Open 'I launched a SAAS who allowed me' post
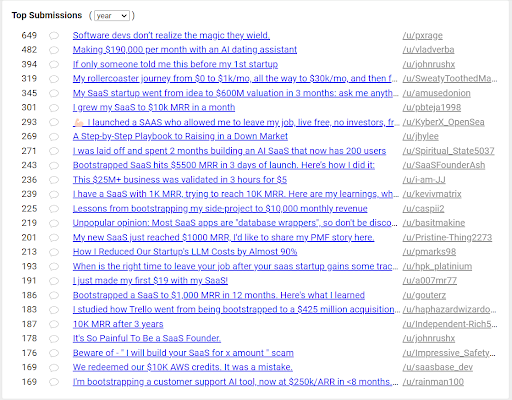Image resolution: width=512 pixels, height=400 pixels. tap(236, 122)
